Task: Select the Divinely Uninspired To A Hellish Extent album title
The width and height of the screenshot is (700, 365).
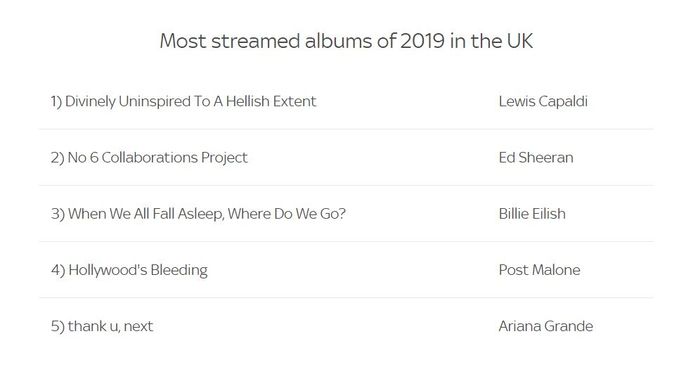Action: 191,102
